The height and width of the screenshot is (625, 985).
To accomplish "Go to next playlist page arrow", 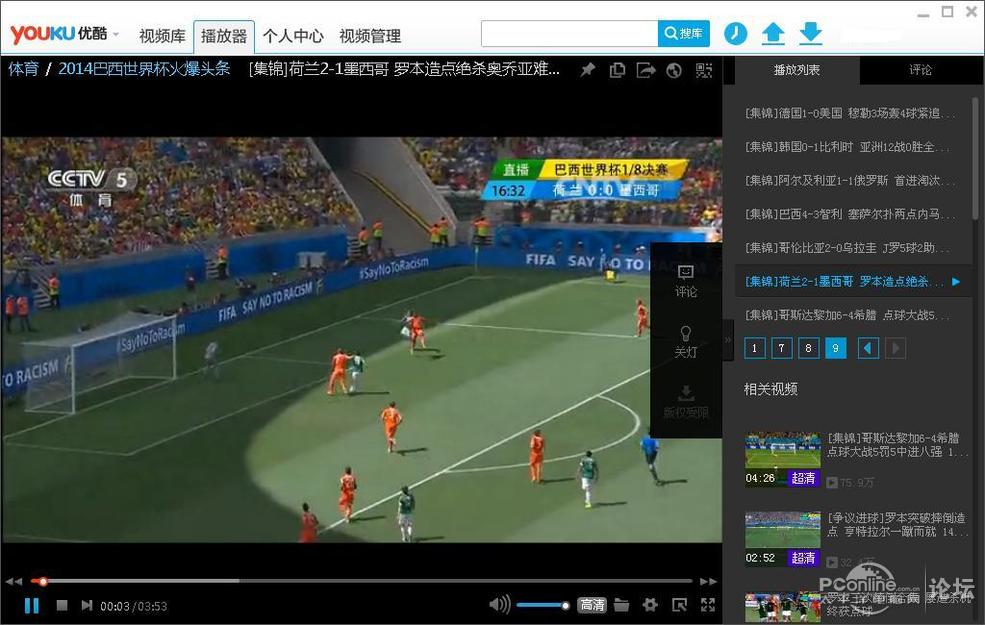I will tap(894, 348).
